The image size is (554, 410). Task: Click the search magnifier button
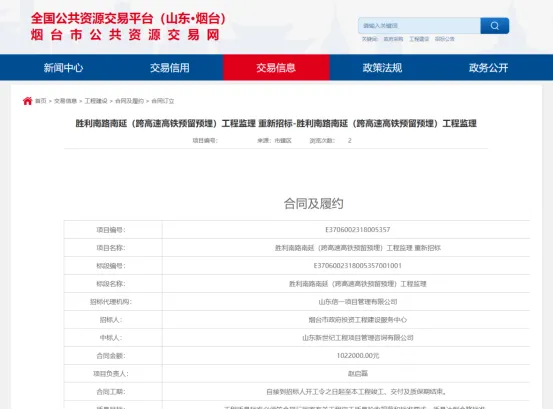pyautogui.click(x=495, y=26)
